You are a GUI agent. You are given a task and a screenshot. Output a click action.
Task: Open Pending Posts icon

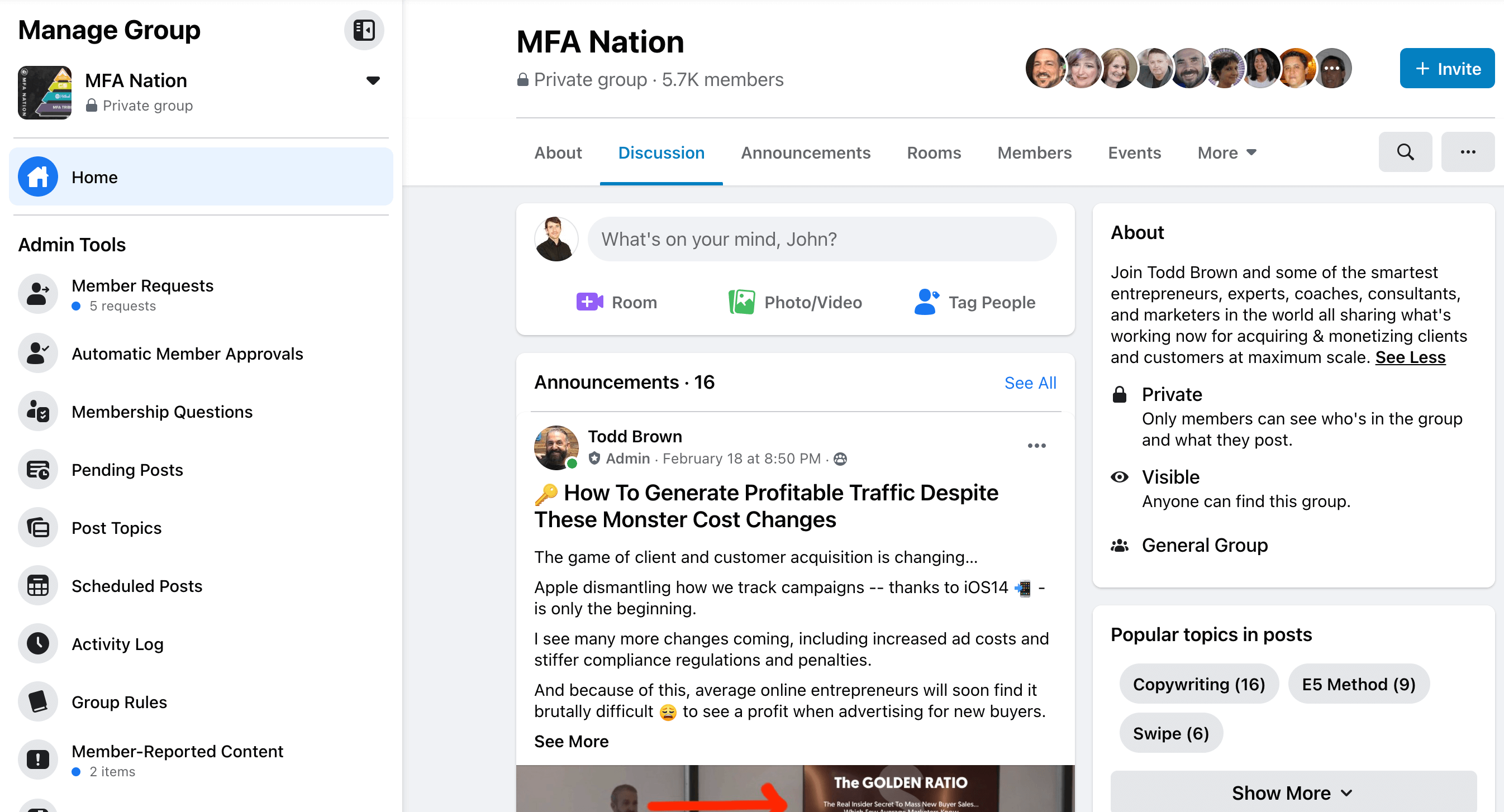tap(38, 469)
